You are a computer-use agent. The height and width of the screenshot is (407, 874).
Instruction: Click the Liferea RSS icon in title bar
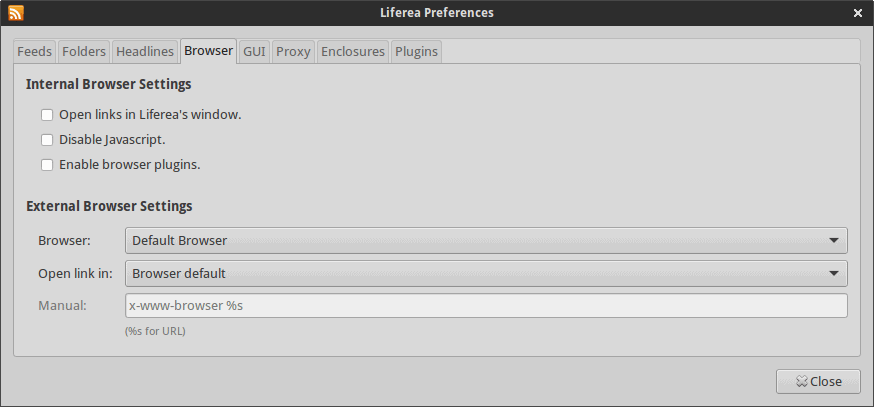click(16, 12)
